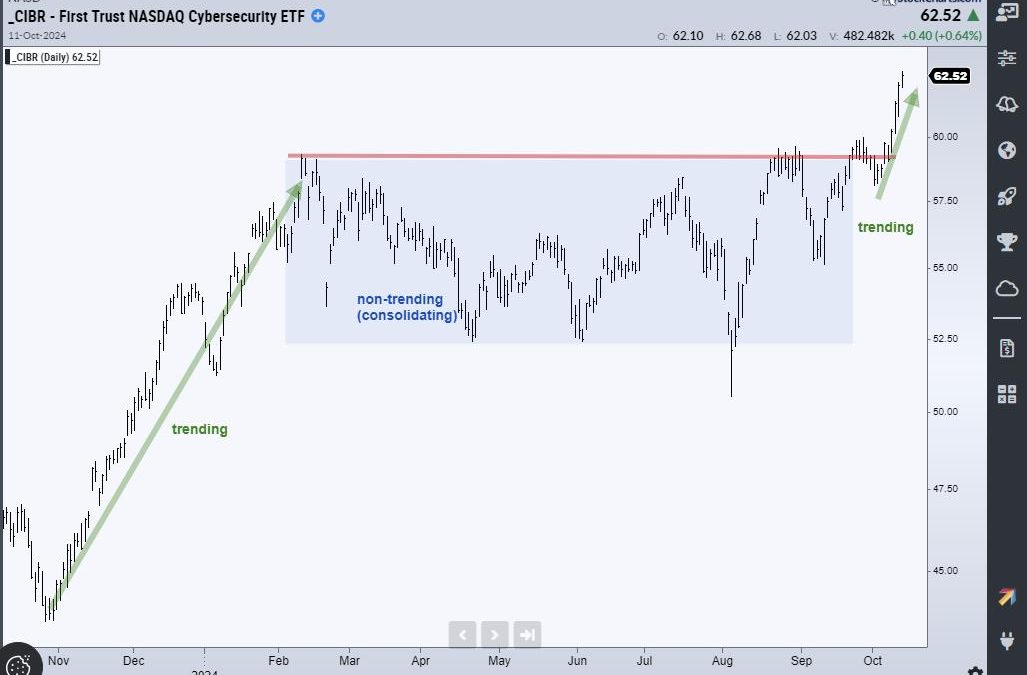1027x675 pixels.
Task: Click the 45.00 price axis label
Action: 946,570
